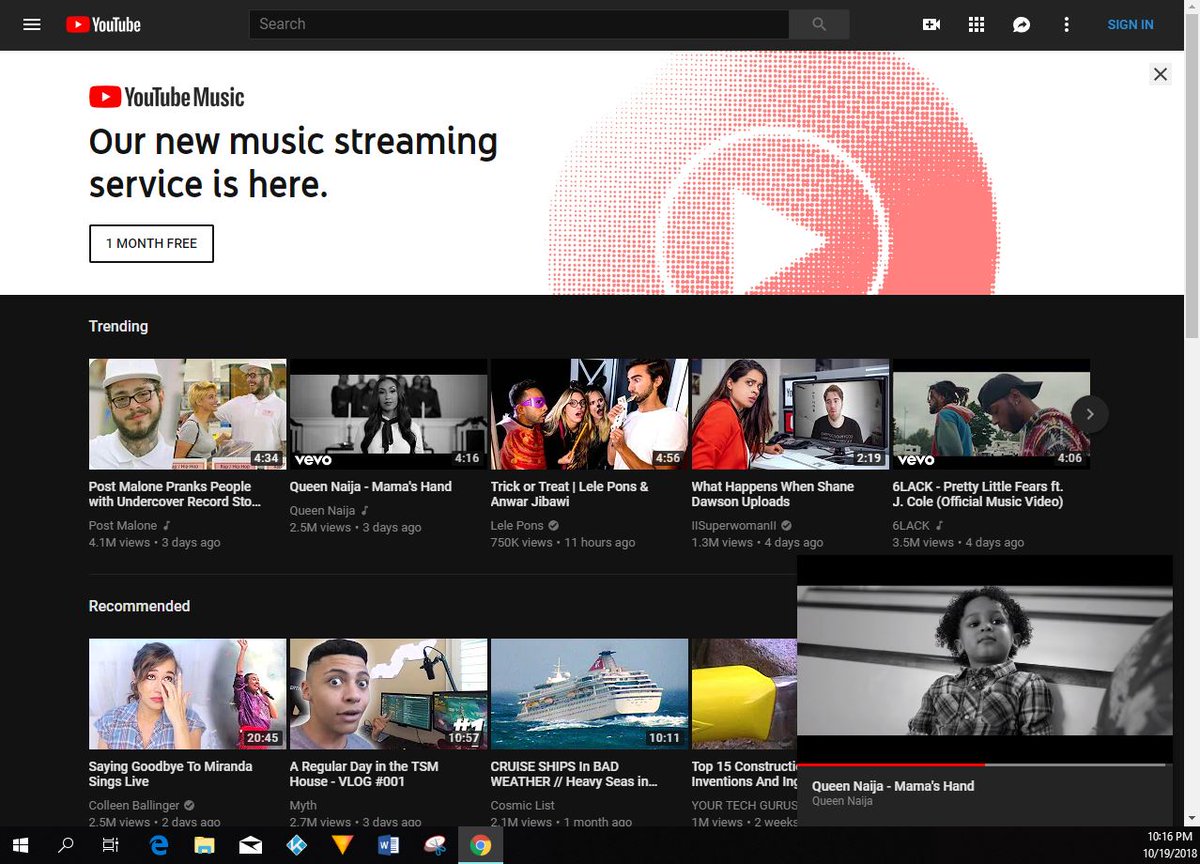Visit Myth channel name
This screenshot has width=1200, height=864.
click(303, 805)
